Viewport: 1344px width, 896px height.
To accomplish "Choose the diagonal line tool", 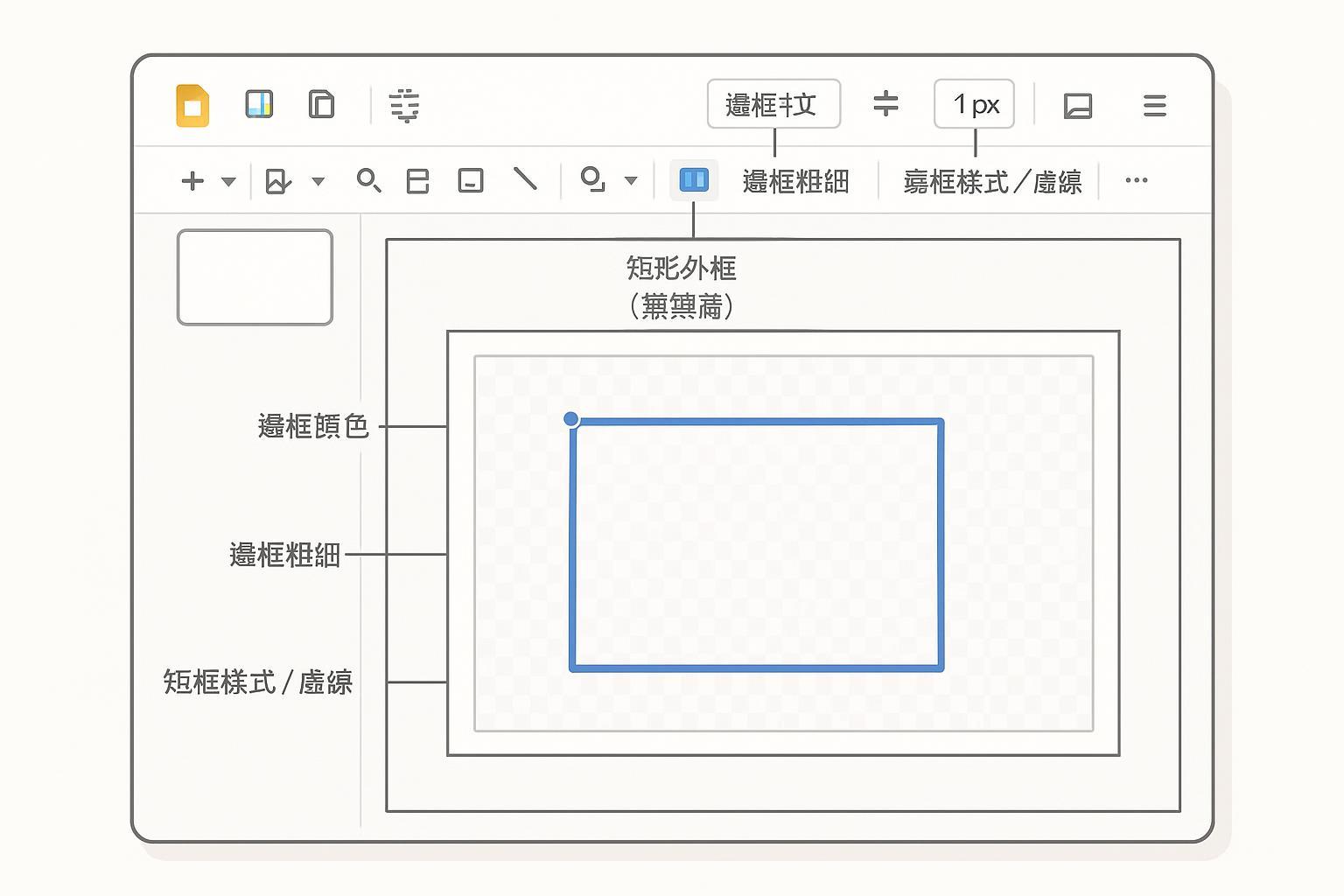I will coord(525,179).
